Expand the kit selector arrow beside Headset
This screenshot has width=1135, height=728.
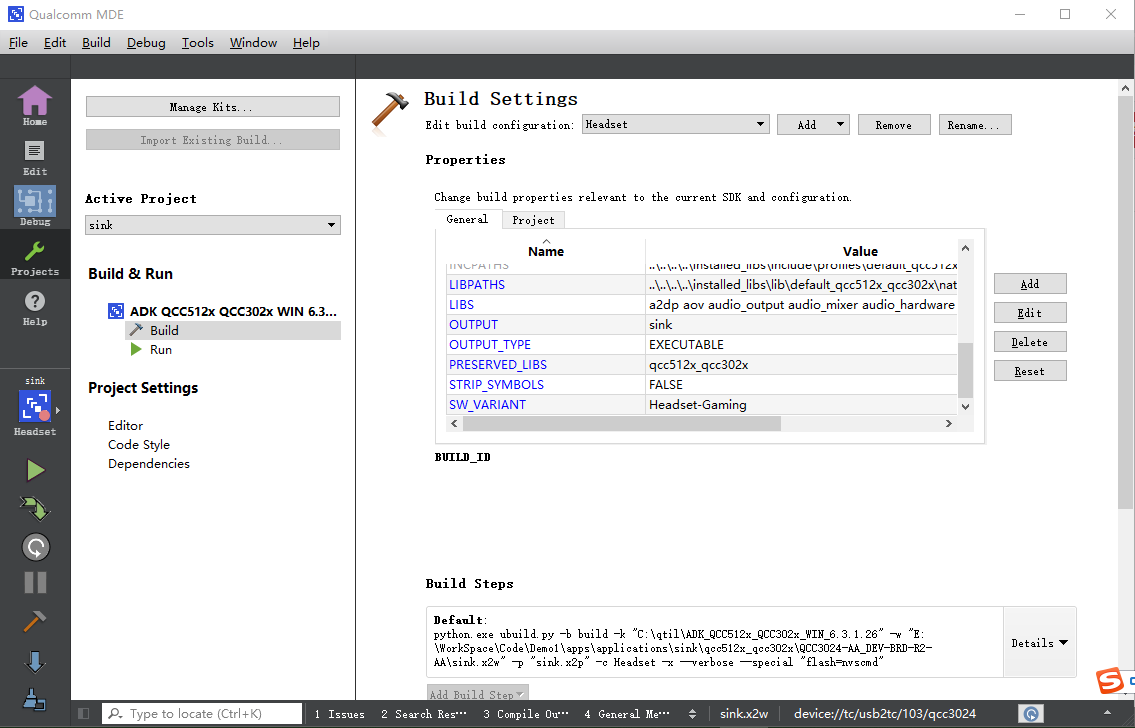click(58, 410)
